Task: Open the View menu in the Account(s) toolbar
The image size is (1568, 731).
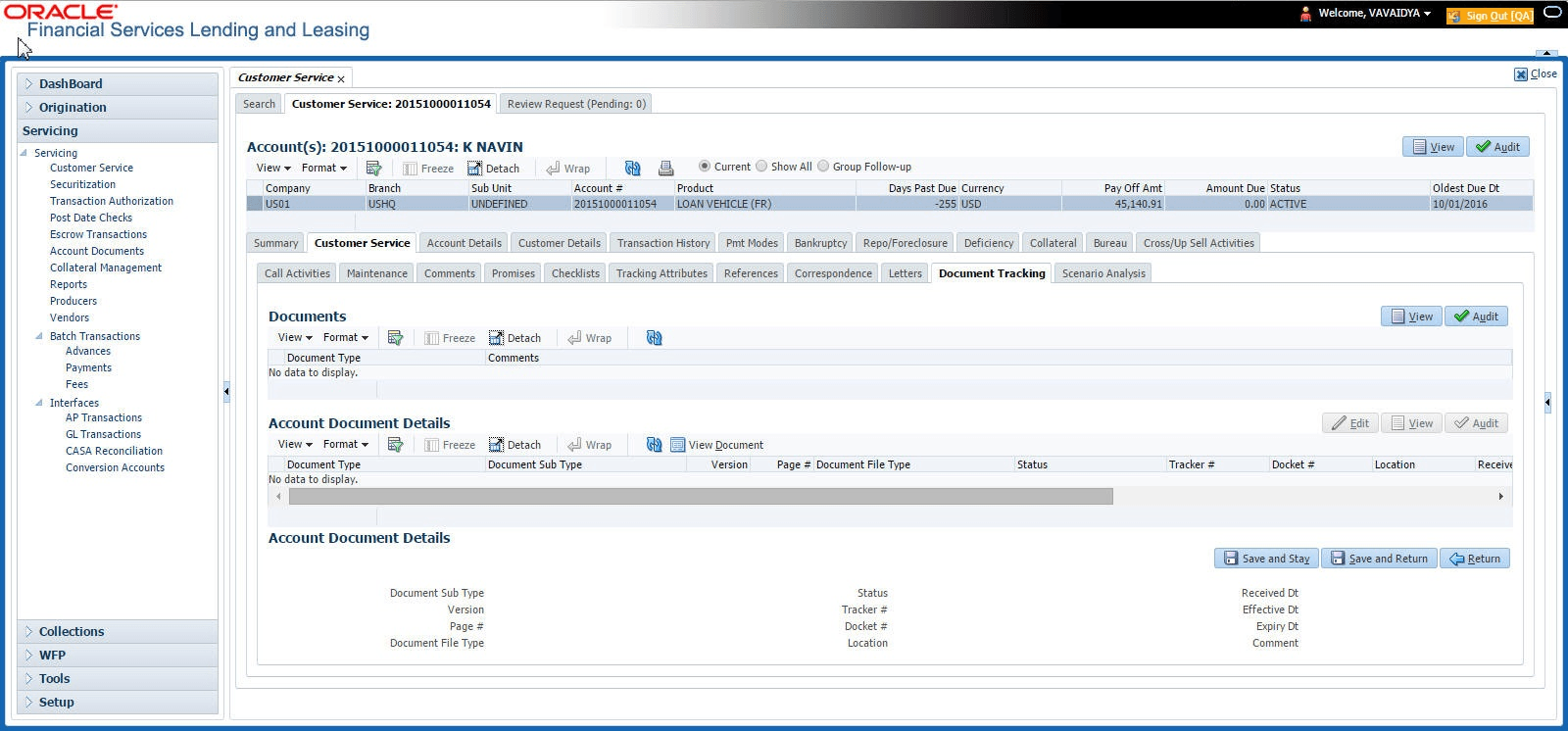Action: click(x=273, y=168)
